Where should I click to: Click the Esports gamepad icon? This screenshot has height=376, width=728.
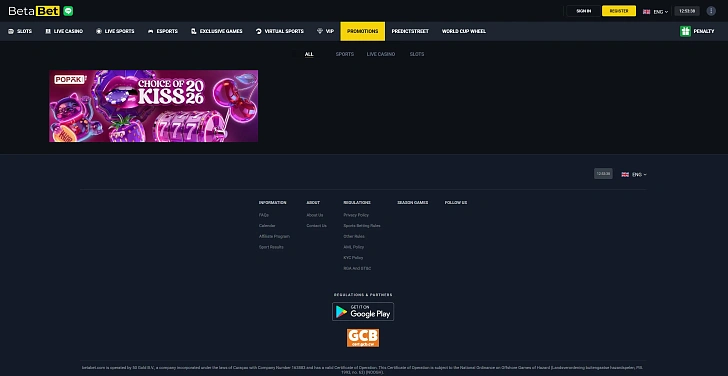[150, 31]
